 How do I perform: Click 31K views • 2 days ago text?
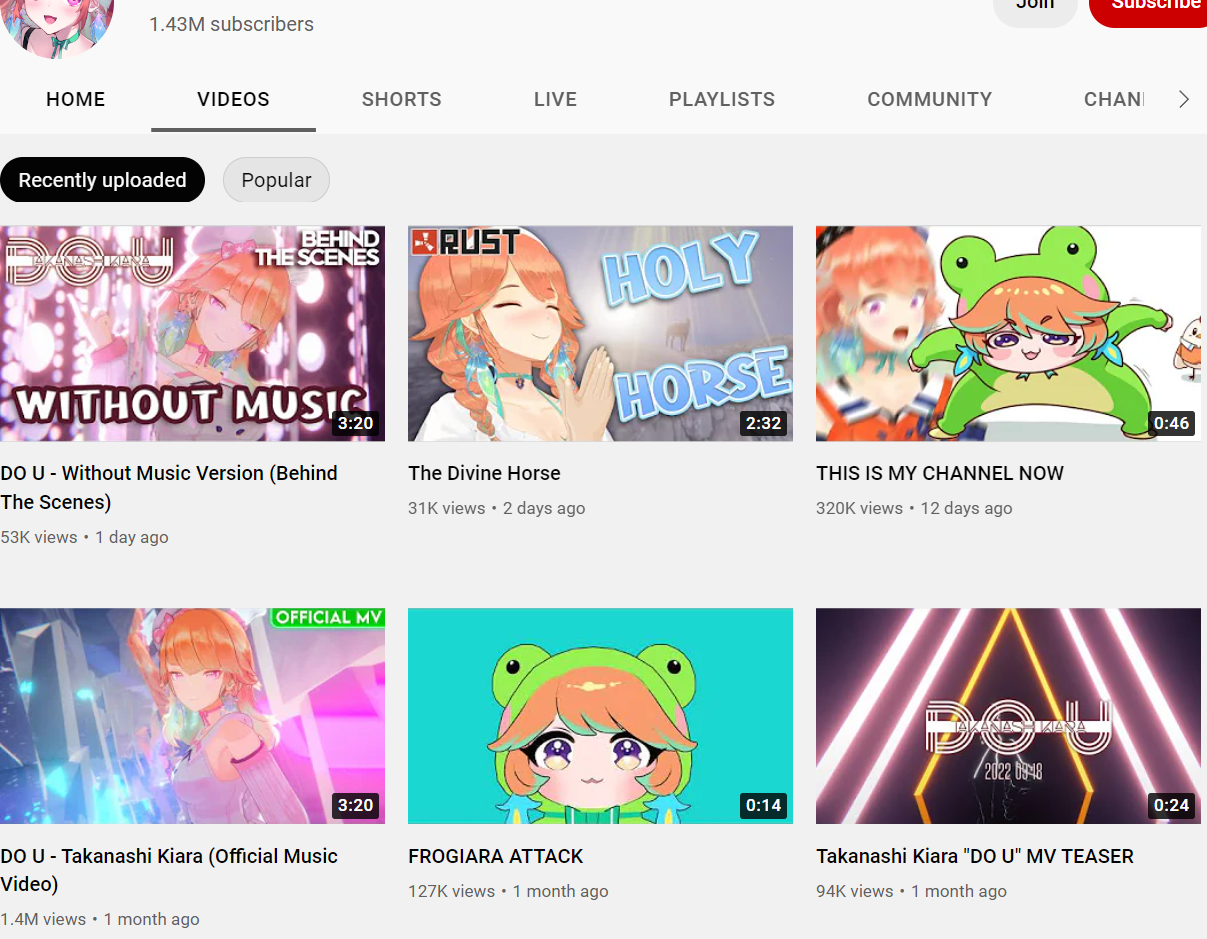coord(496,508)
